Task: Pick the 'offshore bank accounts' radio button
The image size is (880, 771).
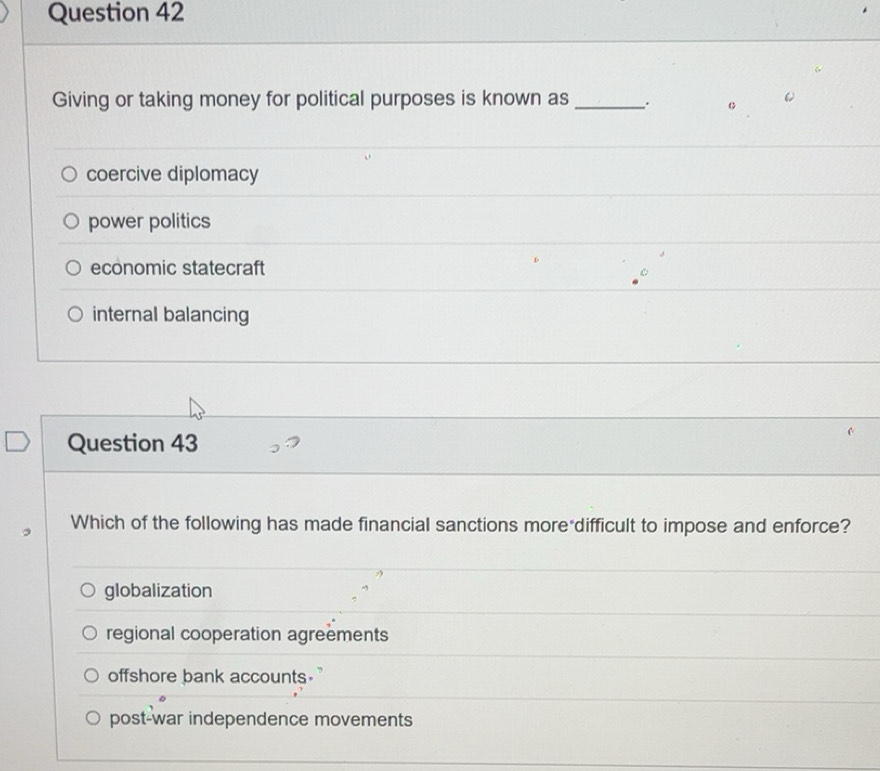Action: click(91, 677)
